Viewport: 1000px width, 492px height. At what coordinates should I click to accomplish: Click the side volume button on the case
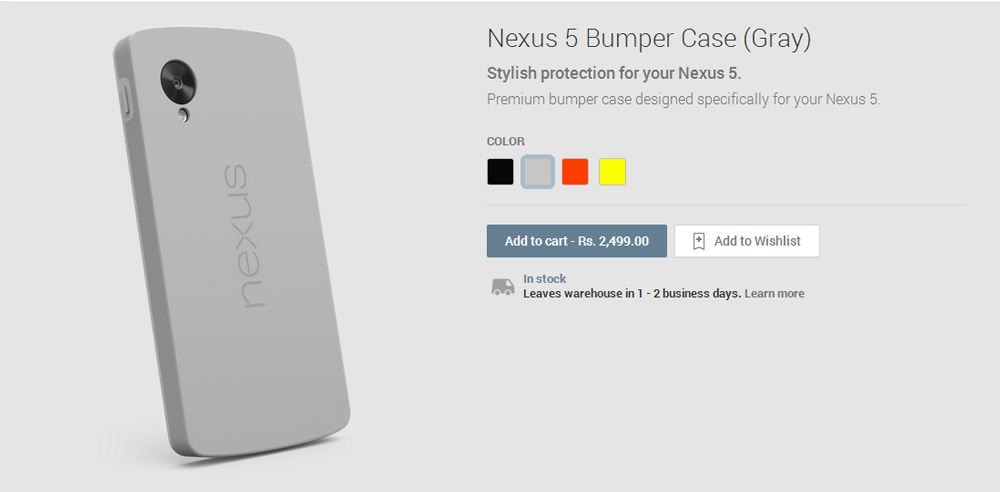pyautogui.click(x=124, y=100)
